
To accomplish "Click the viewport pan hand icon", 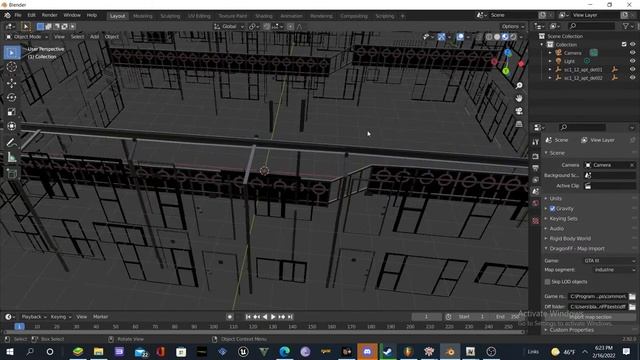I will click(519, 98).
